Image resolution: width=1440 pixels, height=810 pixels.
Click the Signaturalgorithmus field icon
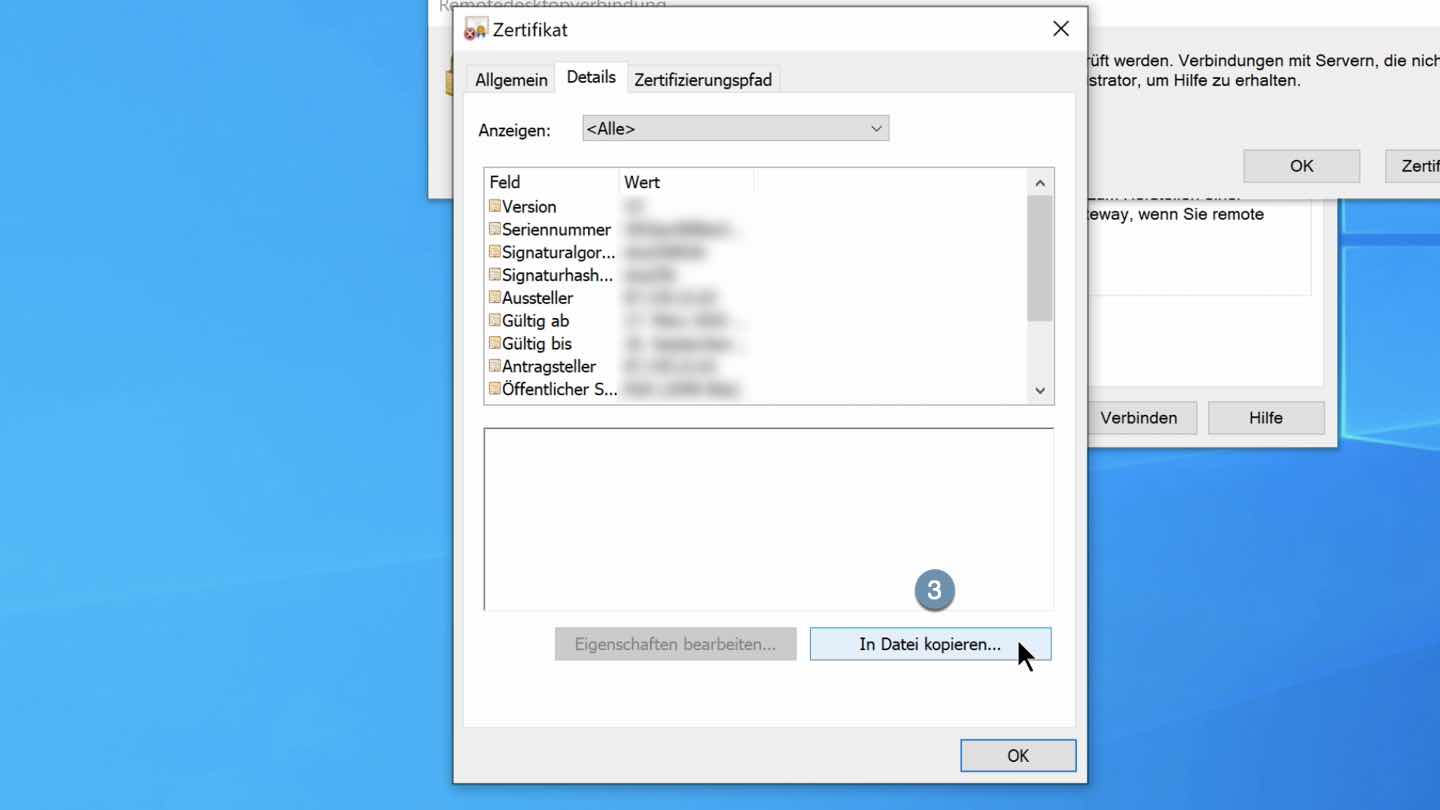pos(494,252)
